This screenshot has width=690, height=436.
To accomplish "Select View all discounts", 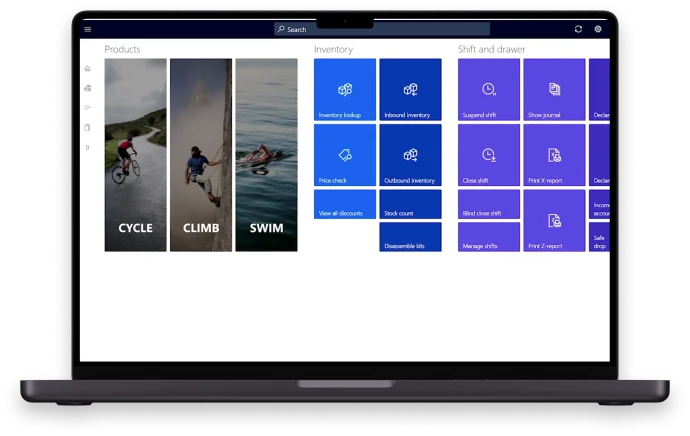I will [345, 204].
